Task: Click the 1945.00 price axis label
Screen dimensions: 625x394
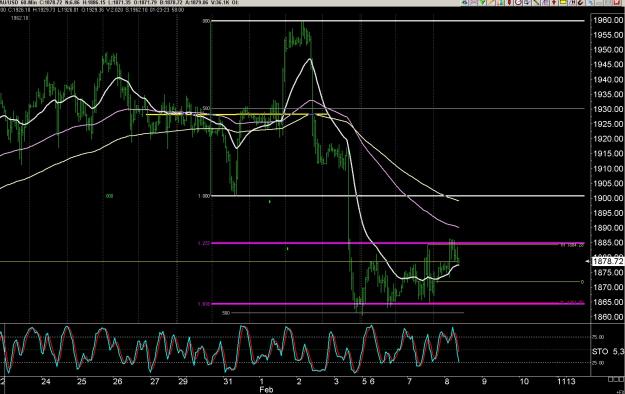Action: tap(607, 65)
